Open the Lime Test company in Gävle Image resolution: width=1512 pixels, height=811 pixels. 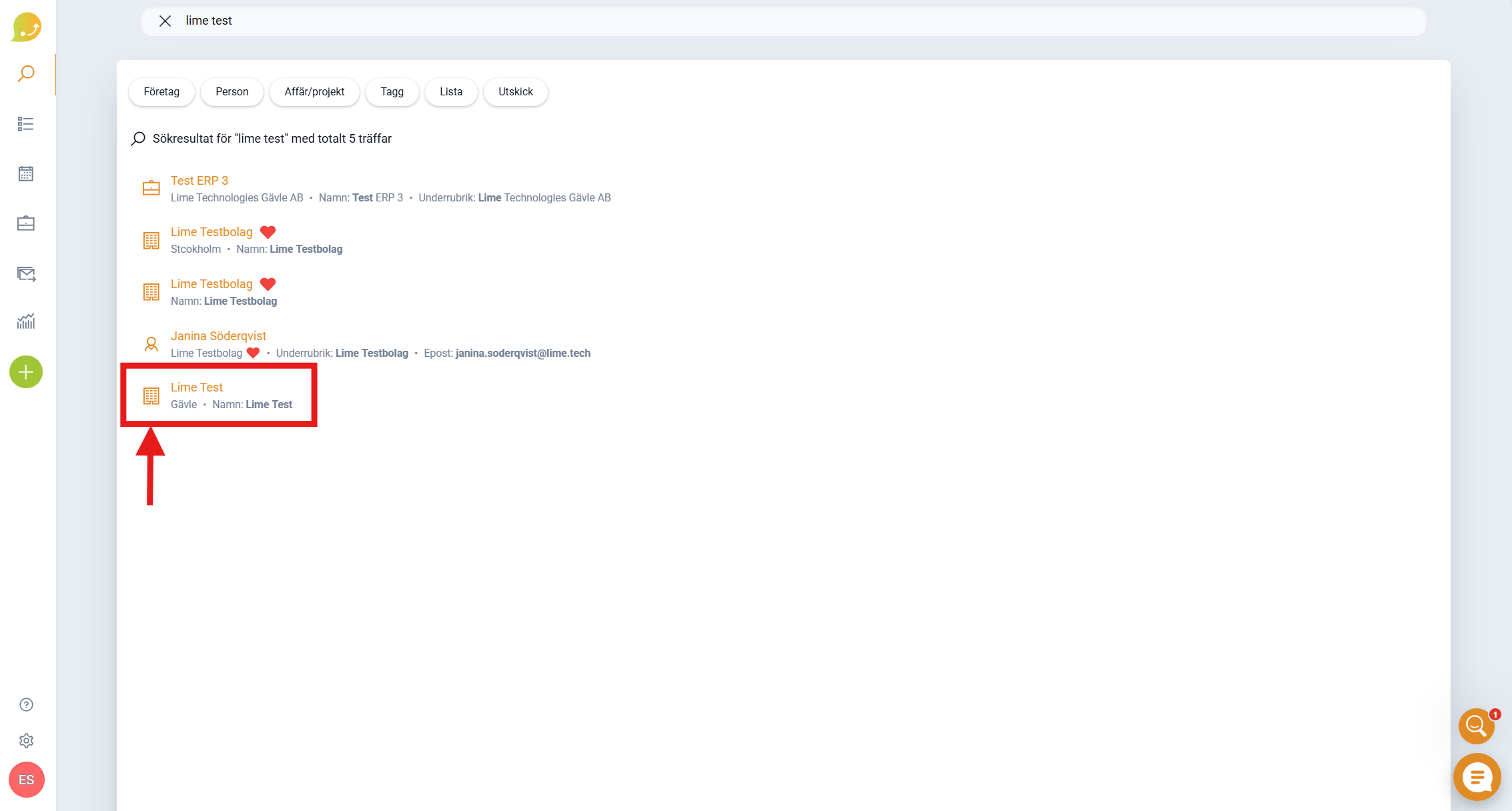197,387
